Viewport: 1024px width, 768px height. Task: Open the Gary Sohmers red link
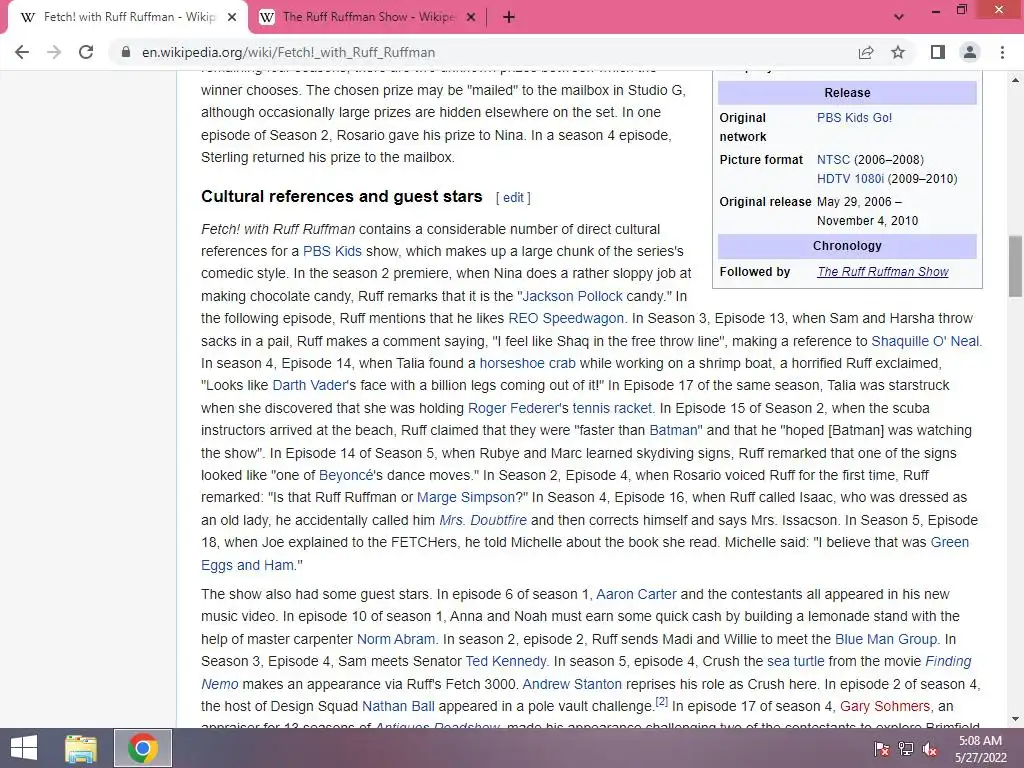coord(885,707)
